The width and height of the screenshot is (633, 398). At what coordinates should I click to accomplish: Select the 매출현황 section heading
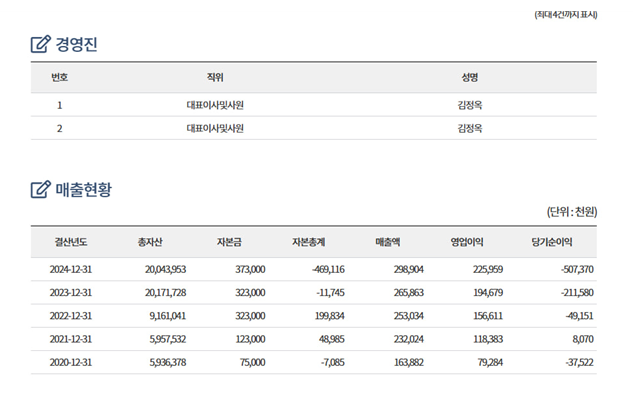tap(84, 189)
